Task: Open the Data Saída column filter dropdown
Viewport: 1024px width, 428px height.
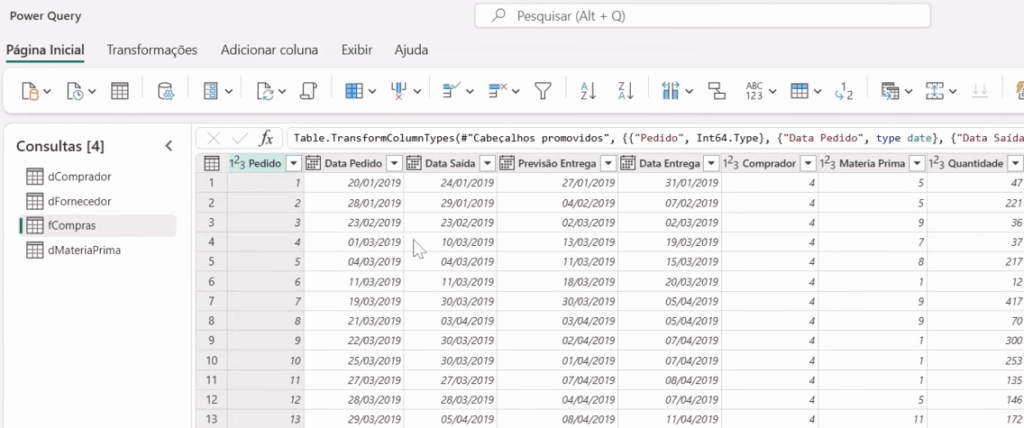Action: coord(487,163)
